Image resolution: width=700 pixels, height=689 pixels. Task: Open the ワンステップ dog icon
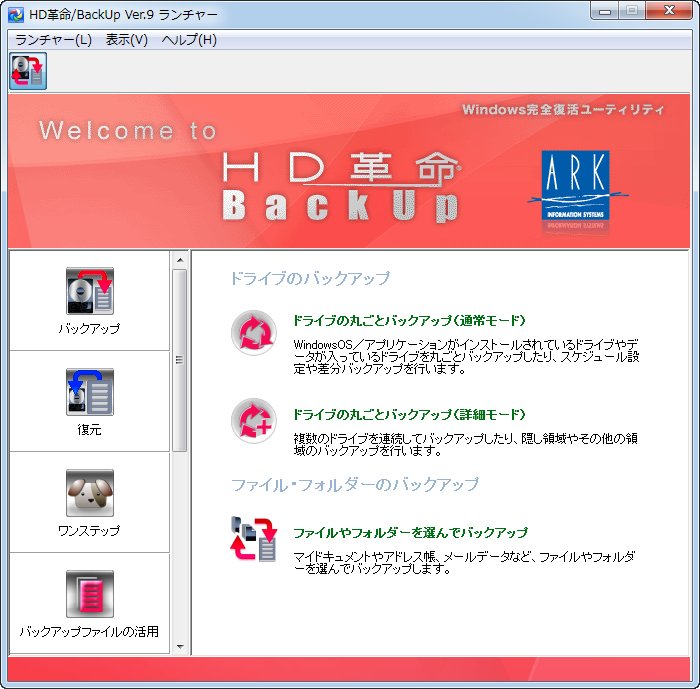(90, 493)
